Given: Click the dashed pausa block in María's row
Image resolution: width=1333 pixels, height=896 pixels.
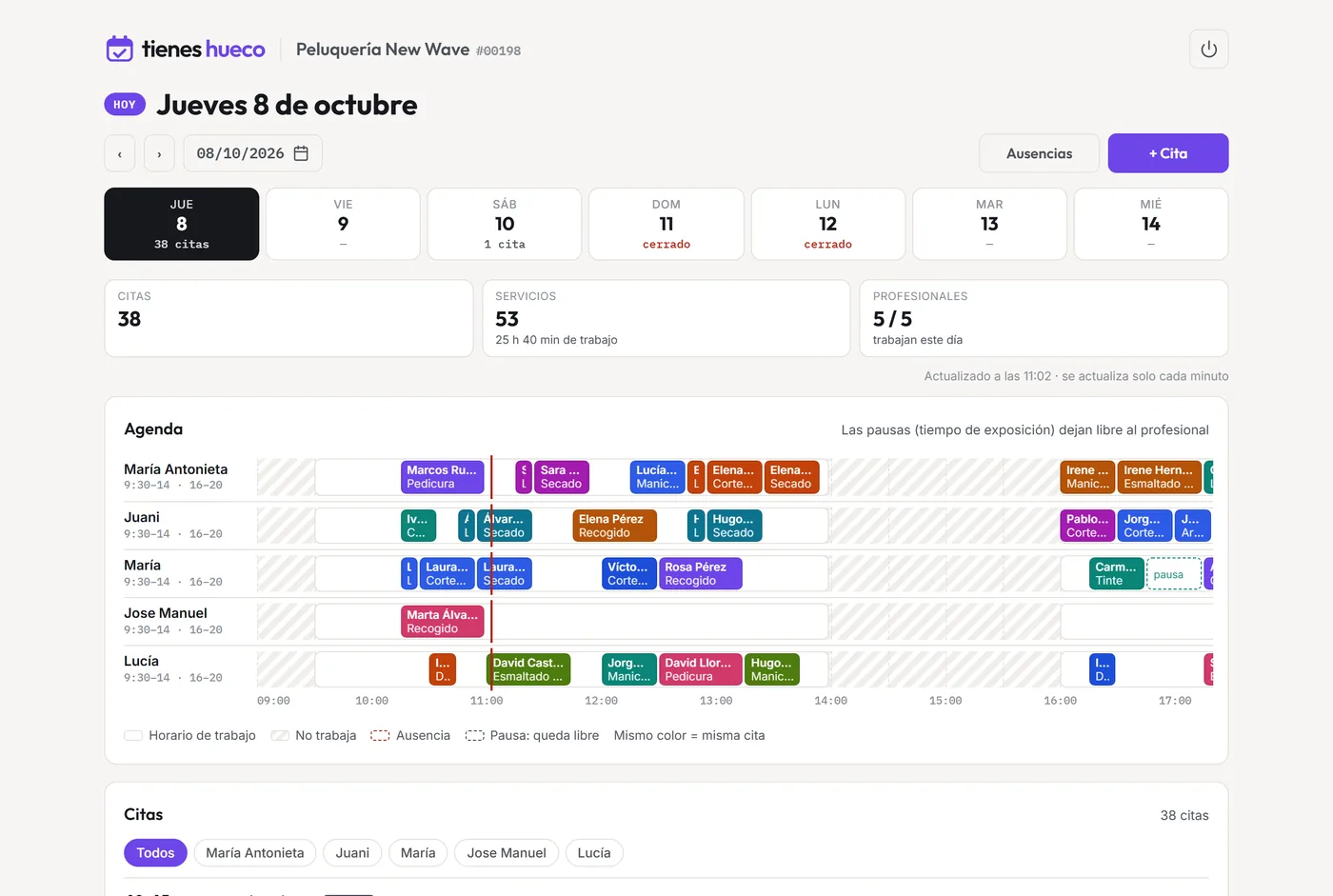Looking at the screenshot, I should tap(1174, 574).
